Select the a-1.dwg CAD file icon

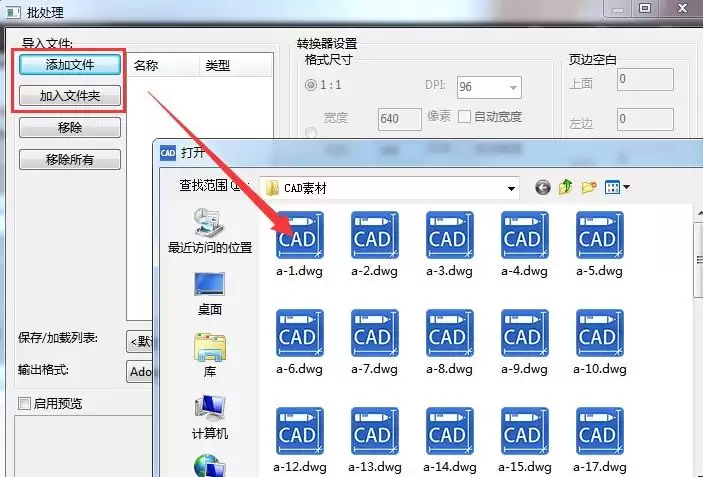[299, 235]
